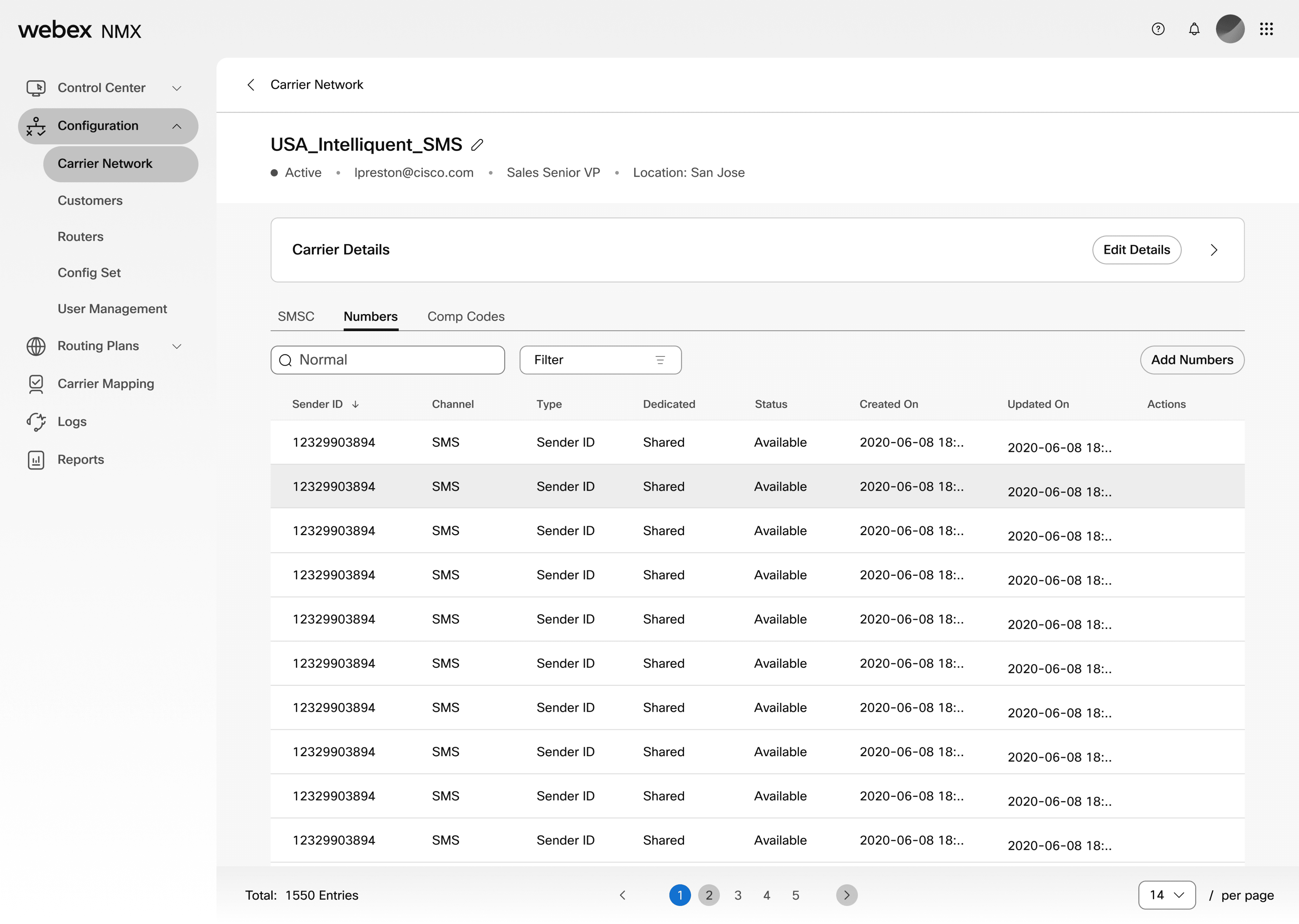Click the webex NMX logo
Viewport: 1299px width, 924px height.
pos(80,29)
